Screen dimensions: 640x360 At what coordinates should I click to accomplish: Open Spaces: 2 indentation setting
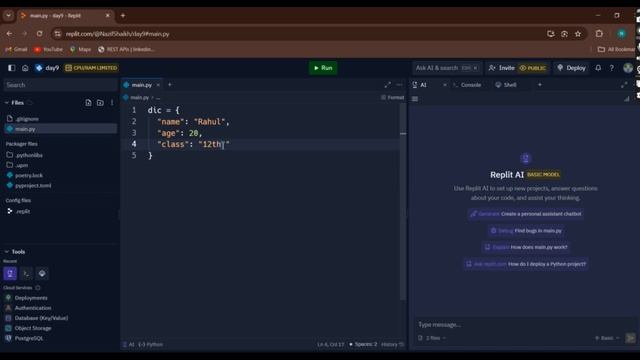363,344
